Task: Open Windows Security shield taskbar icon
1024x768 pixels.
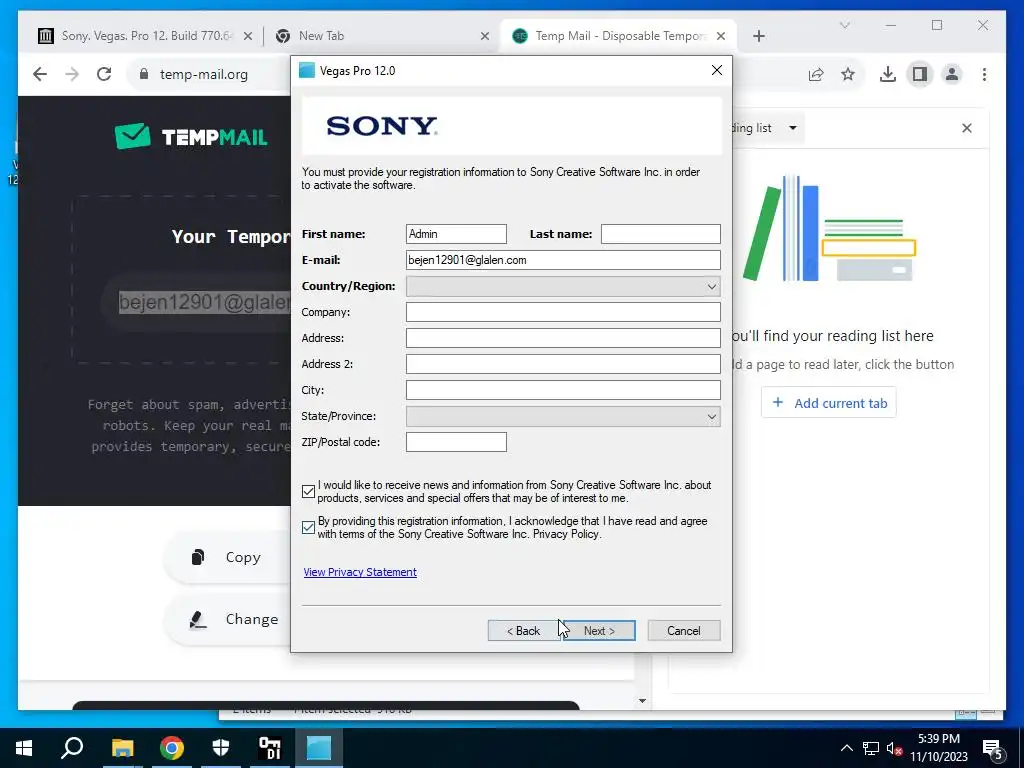Action: click(x=221, y=748)
